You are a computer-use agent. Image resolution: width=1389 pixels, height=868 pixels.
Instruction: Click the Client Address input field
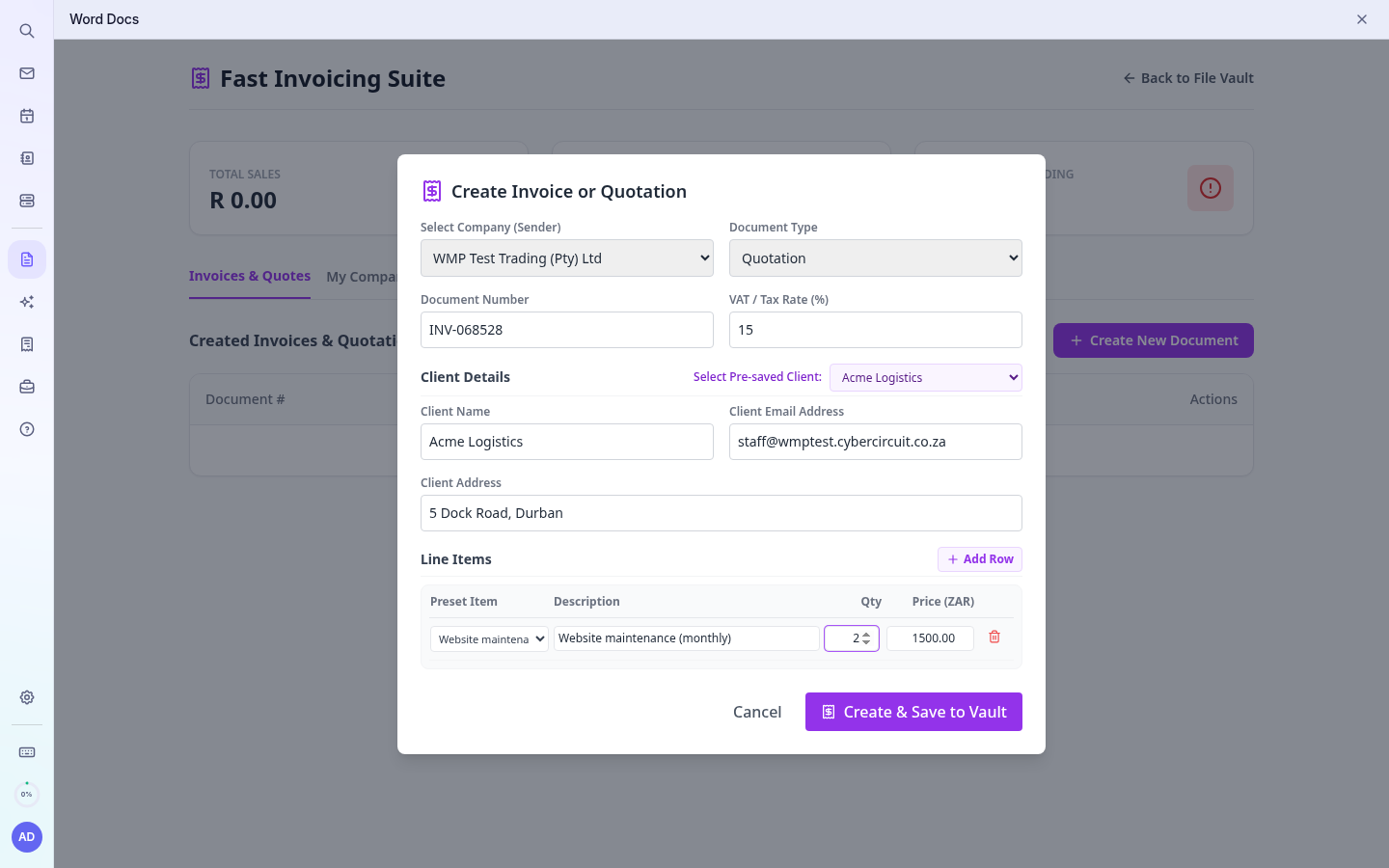(722, 513)
